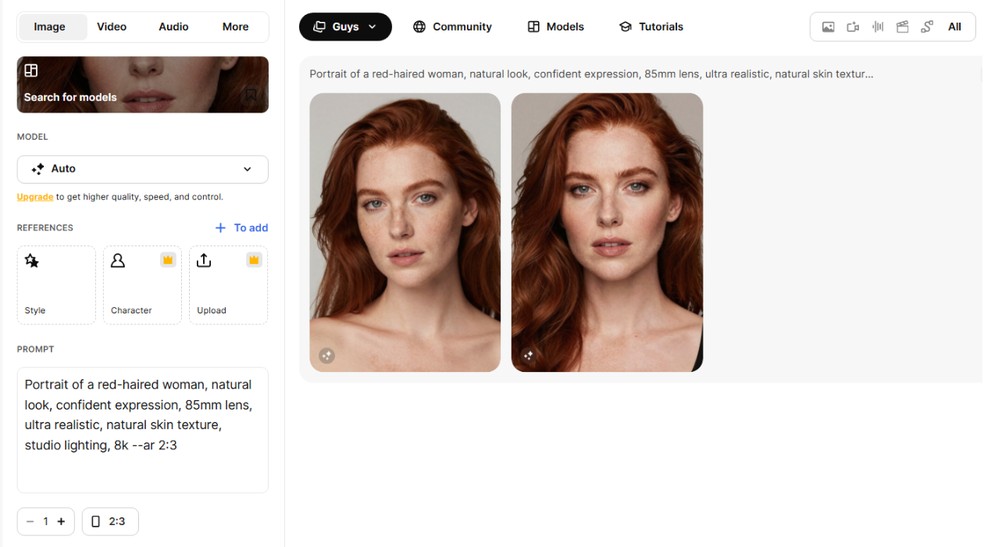Click the Upload reference tile
Screen dimensions: 984x547
point(228,285)
